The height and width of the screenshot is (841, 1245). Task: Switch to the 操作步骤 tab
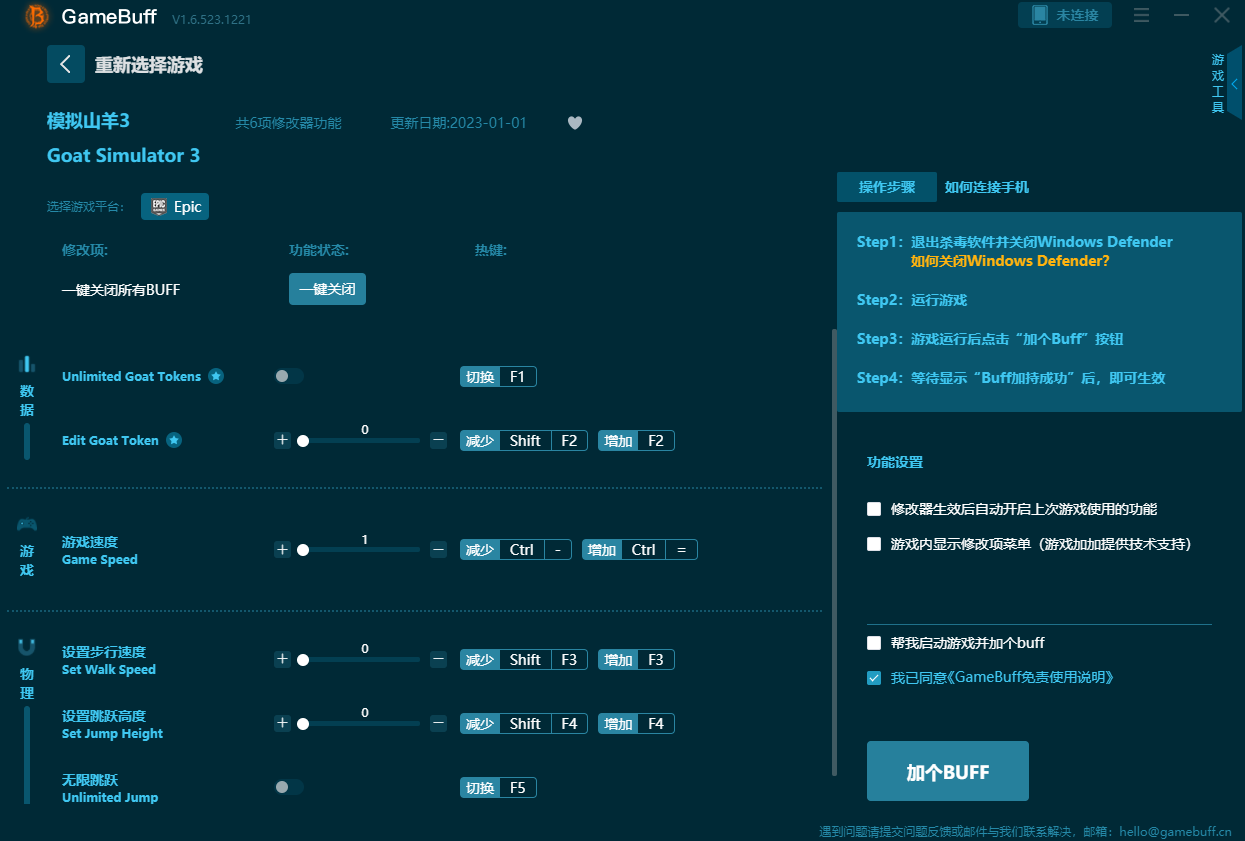click(887, 187)
